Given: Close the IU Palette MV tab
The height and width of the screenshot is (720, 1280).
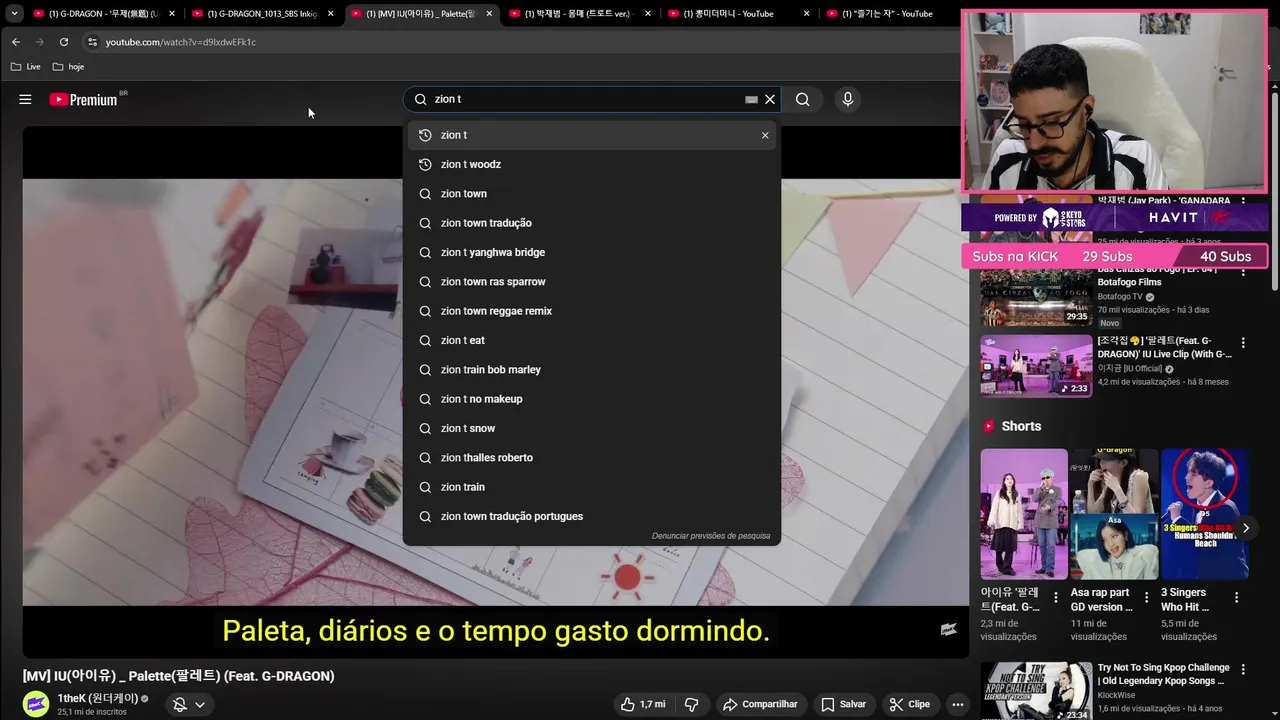Looking at the screenshot, I should click(x=489, y=14).
